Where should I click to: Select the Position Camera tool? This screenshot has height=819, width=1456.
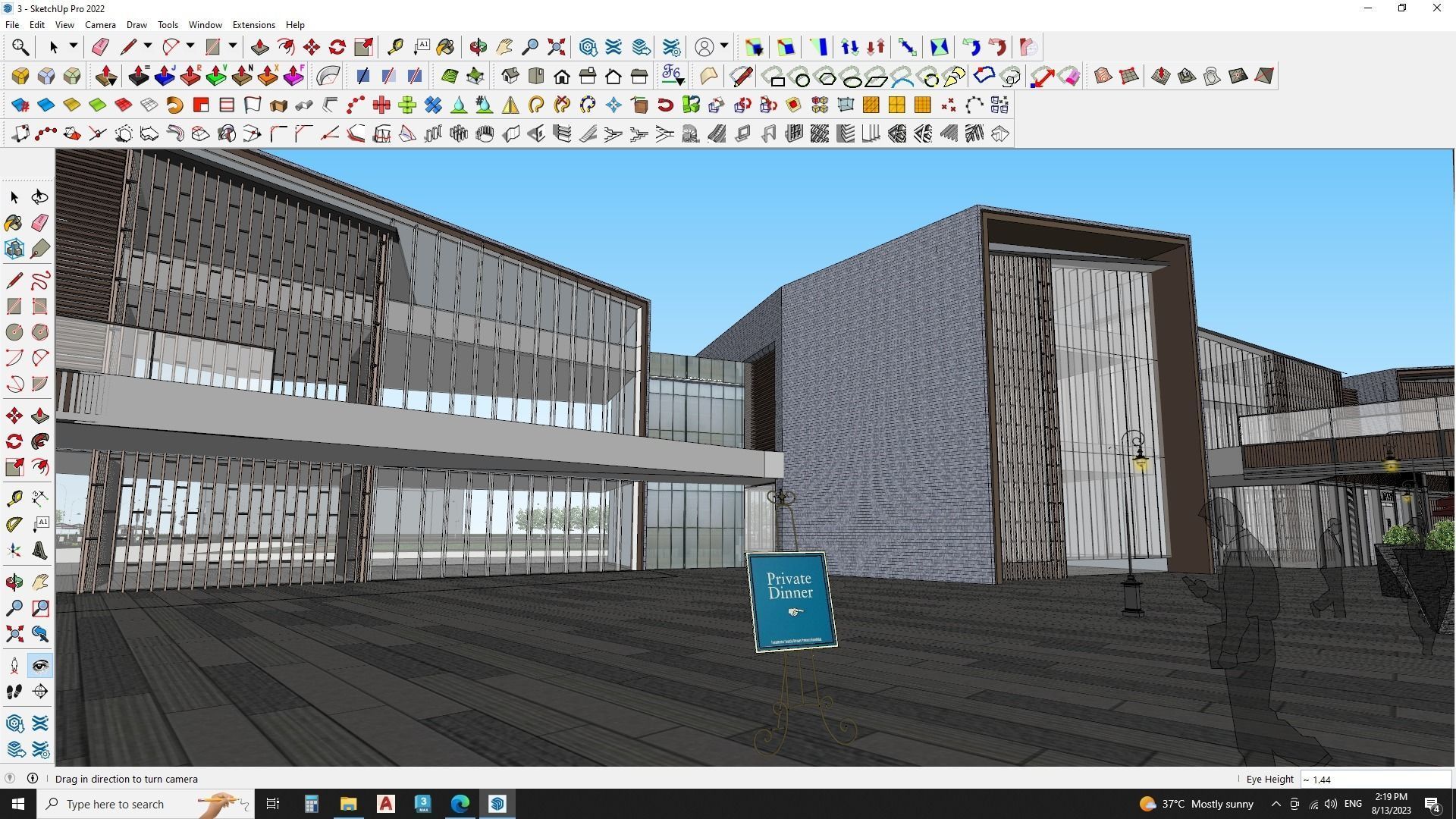[x=14, y=666]
